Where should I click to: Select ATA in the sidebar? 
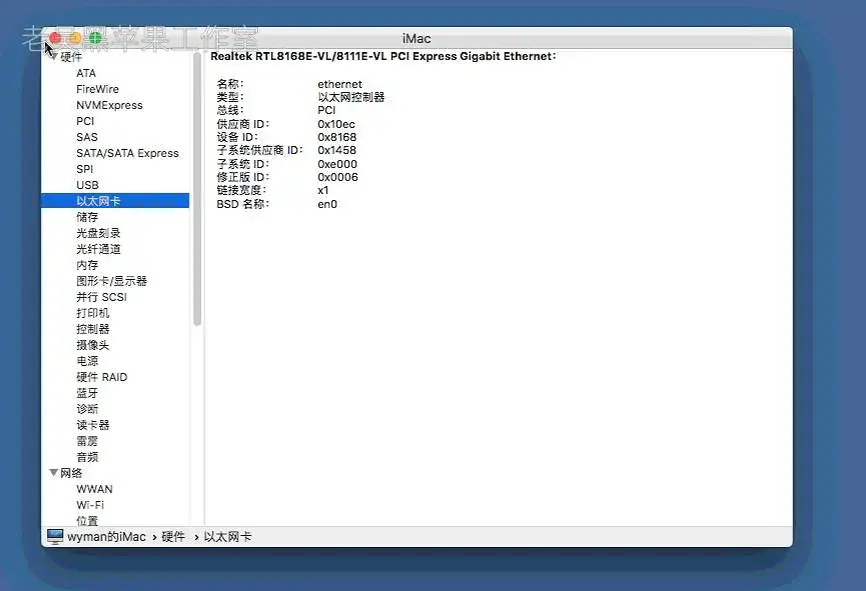tap(86, 73)
